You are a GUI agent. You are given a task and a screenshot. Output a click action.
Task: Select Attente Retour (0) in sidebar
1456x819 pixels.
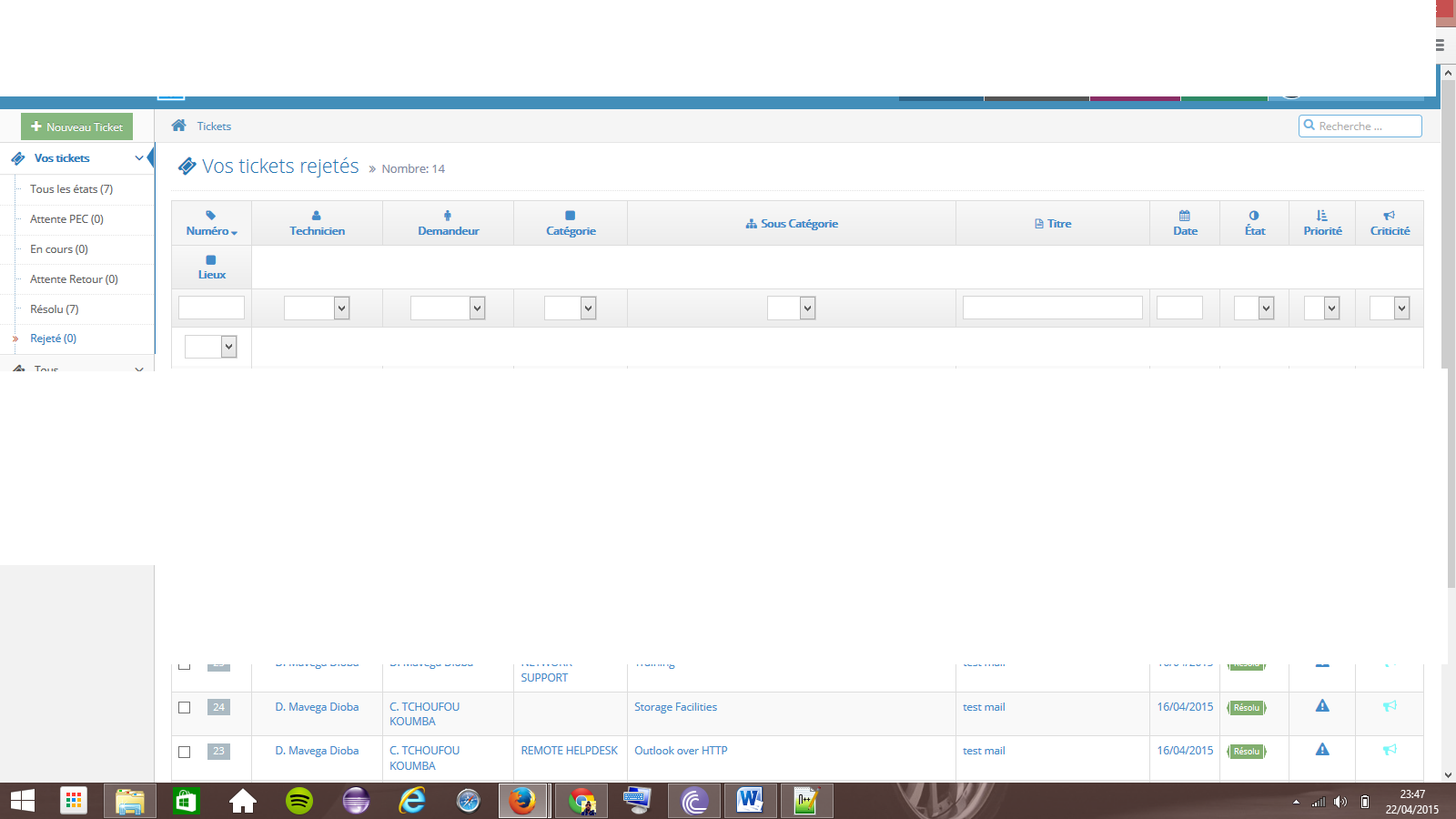coord(74,279)
